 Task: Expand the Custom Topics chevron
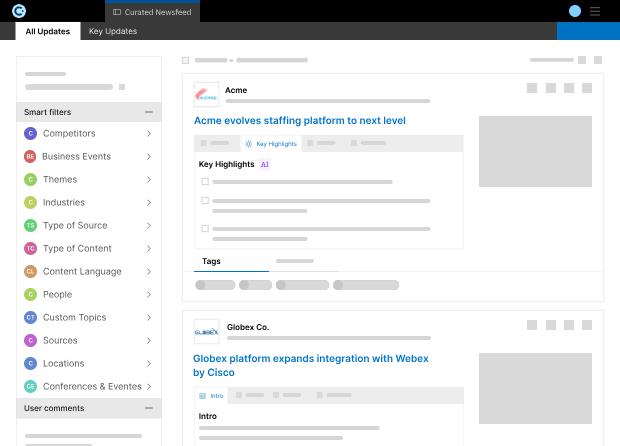(x=149, y=317)
